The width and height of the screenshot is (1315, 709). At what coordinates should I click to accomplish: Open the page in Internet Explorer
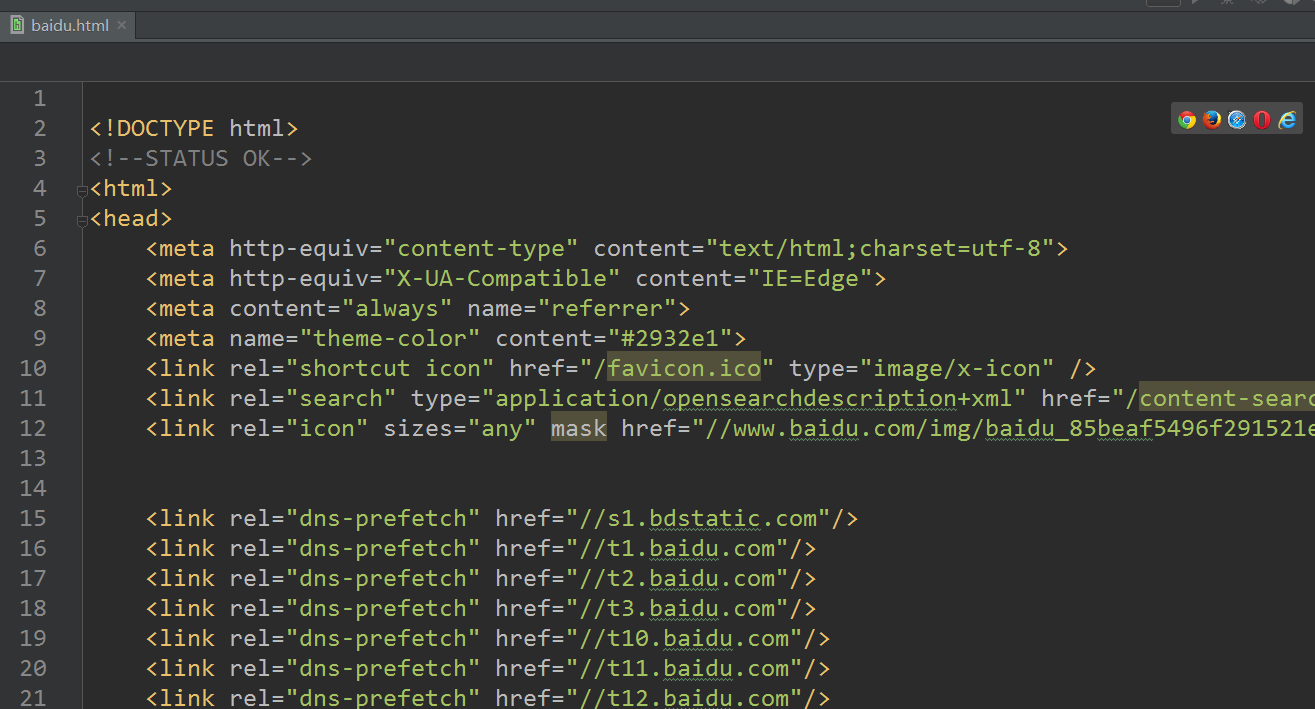(1287, 120)
